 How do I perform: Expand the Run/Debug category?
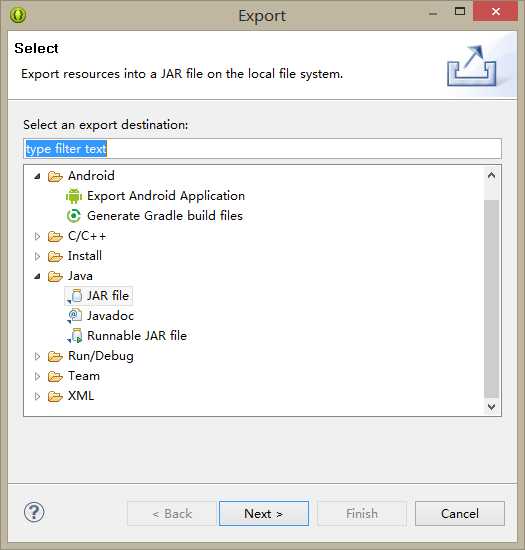(x=37, y=356)
